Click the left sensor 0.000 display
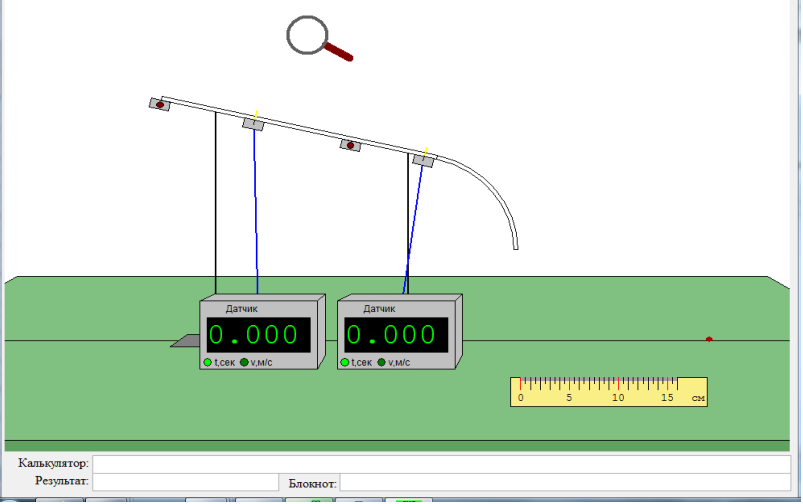Image resolution: width=803 pixels, height=504 pixels. click(x=258, y=335)
